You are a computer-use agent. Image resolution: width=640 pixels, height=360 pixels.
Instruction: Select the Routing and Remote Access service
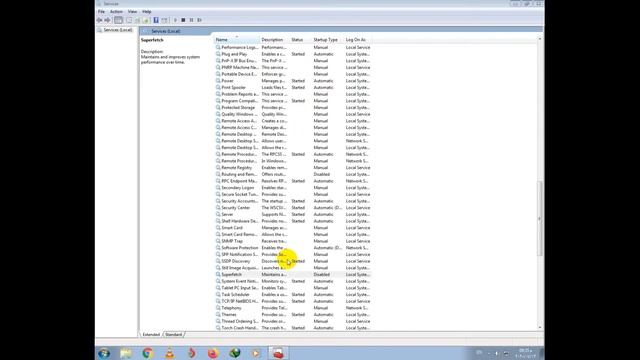coord(293,174)
